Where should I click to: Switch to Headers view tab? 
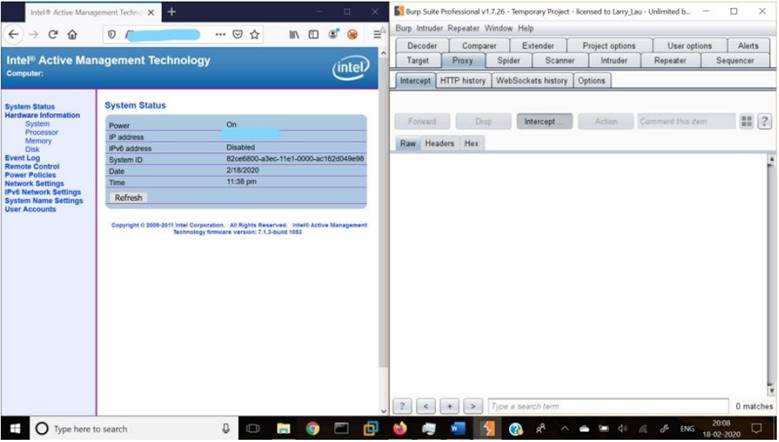440,144
